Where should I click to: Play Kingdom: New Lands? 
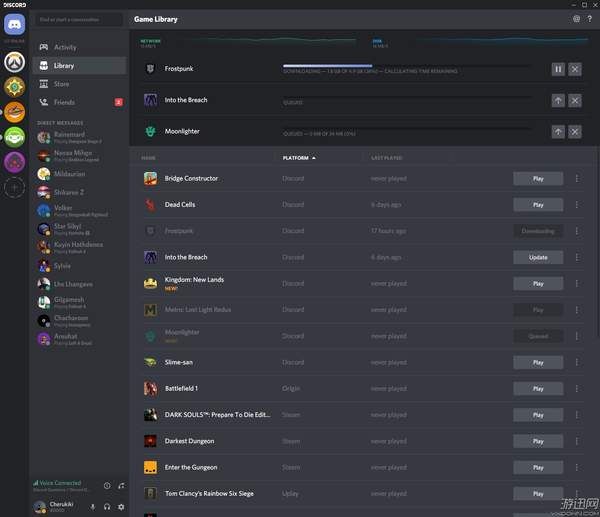click(538, 284)
